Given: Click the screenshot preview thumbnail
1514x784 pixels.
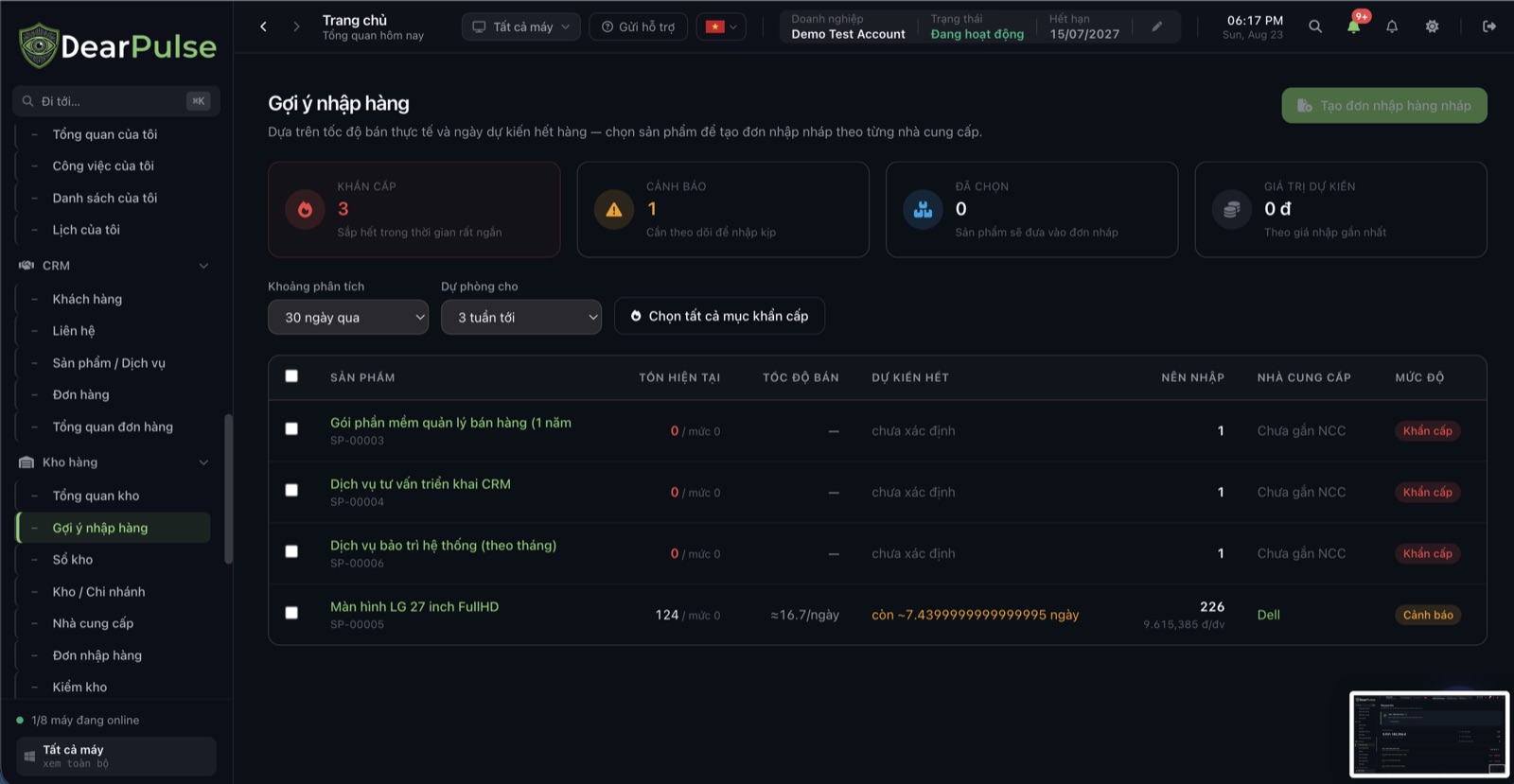Looking at the screenshot, I should (x=1429, y=734).
